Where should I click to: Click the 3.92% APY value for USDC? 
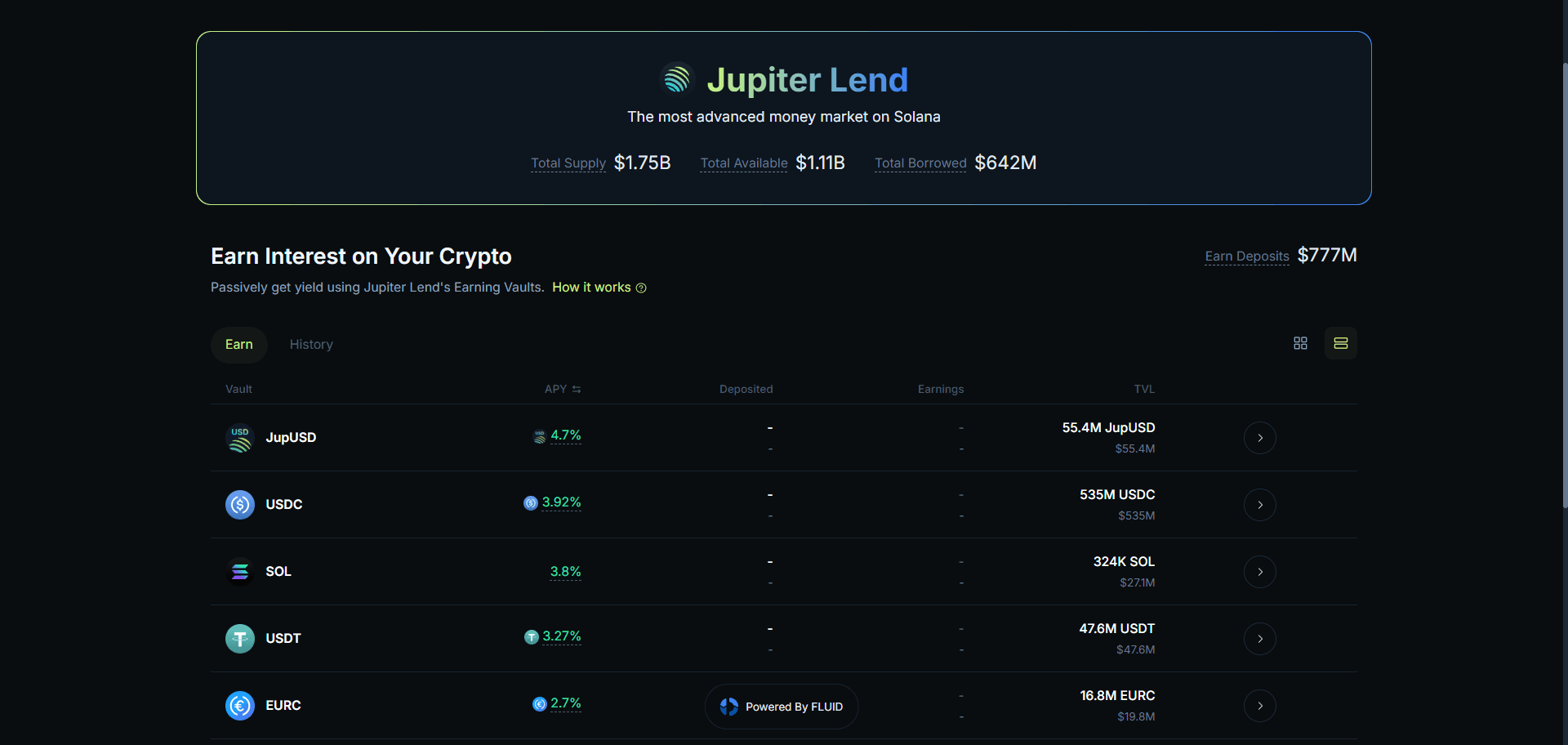tap(562, 502)
